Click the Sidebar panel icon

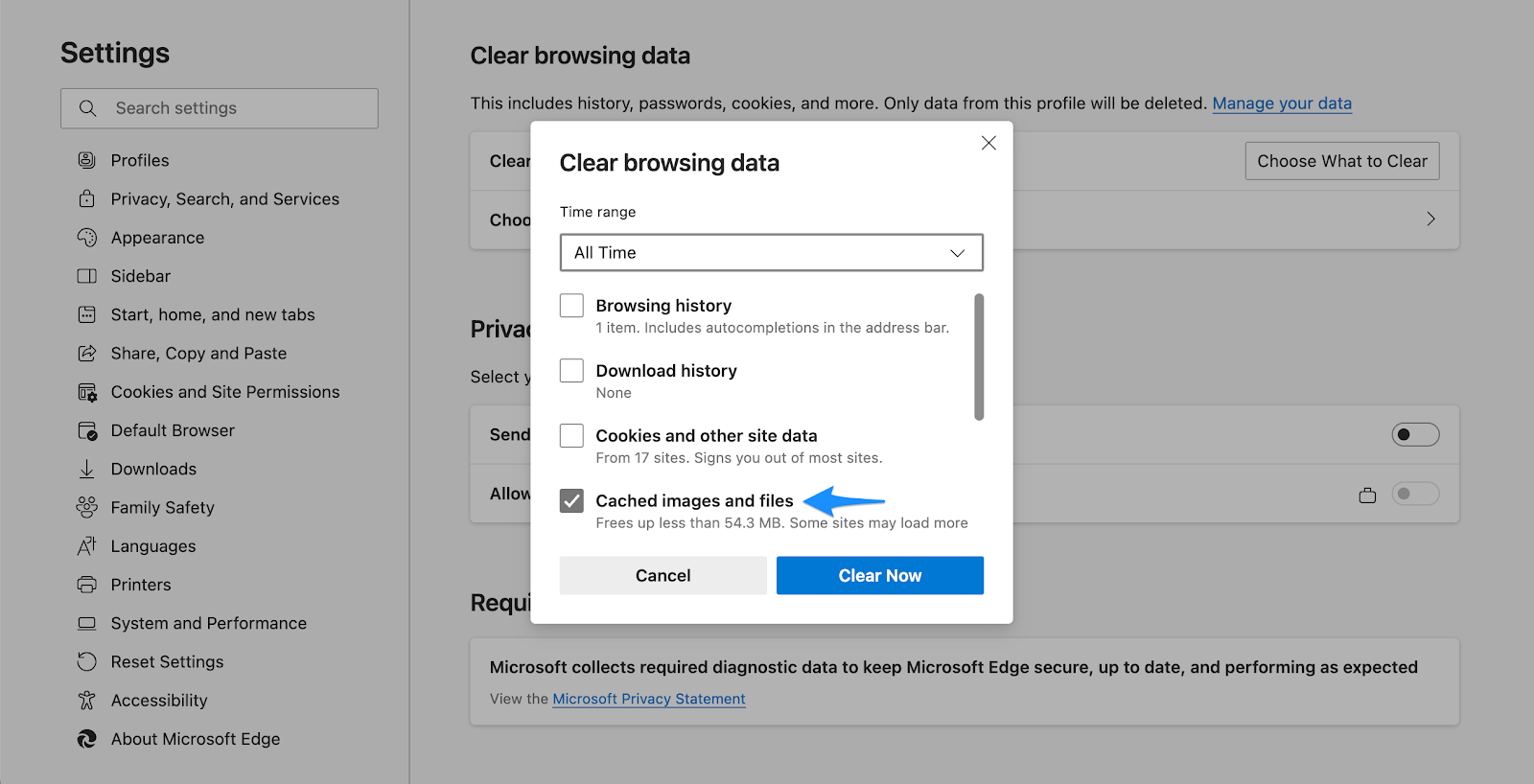86,276
